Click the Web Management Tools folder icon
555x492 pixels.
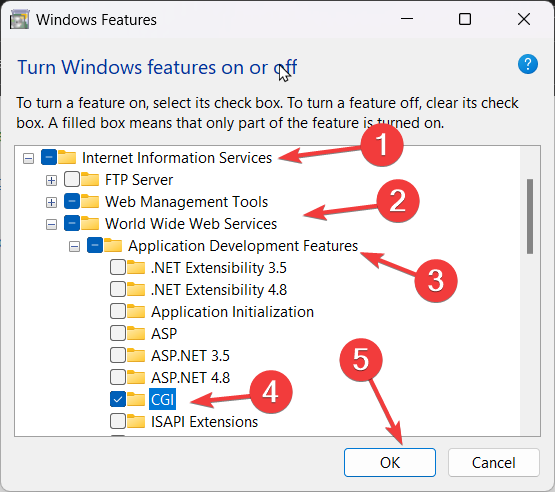pyautogui.click(x=90, y=201)
